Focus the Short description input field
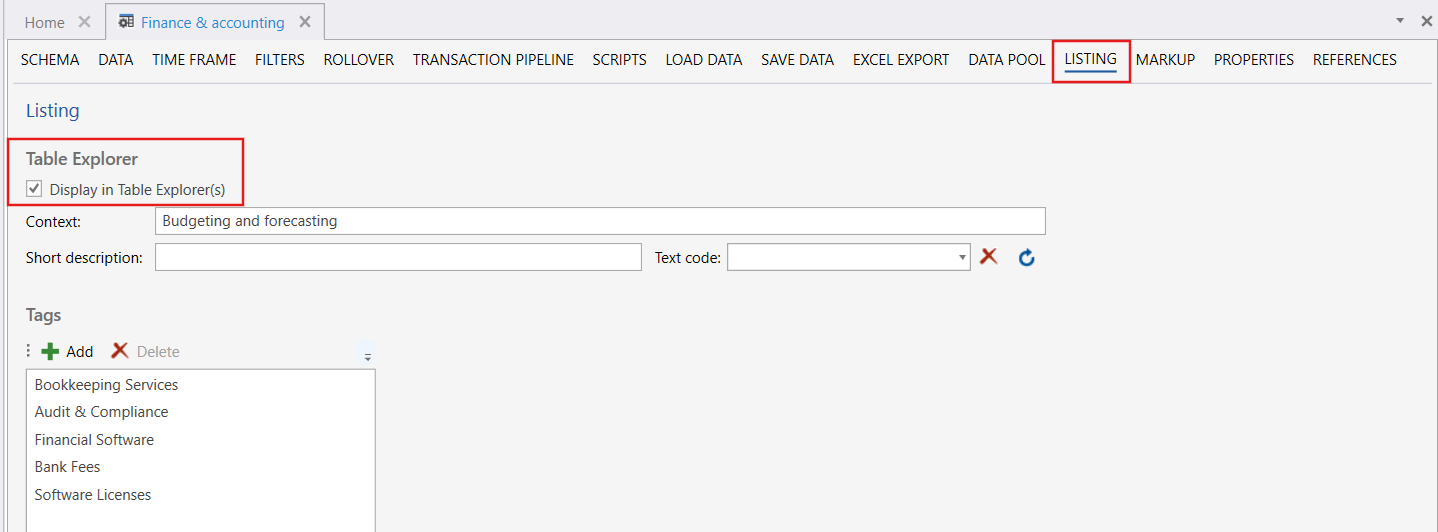The image size is (1438, 532). (398, 258)
